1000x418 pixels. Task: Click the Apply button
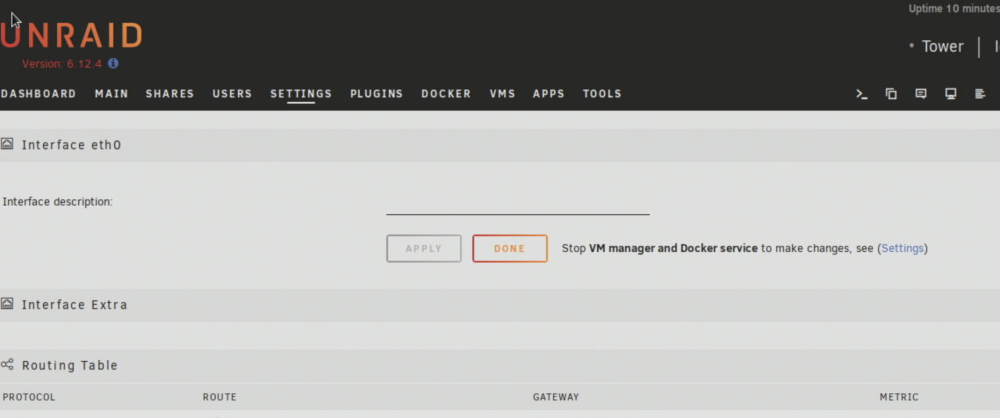(423, 248)
